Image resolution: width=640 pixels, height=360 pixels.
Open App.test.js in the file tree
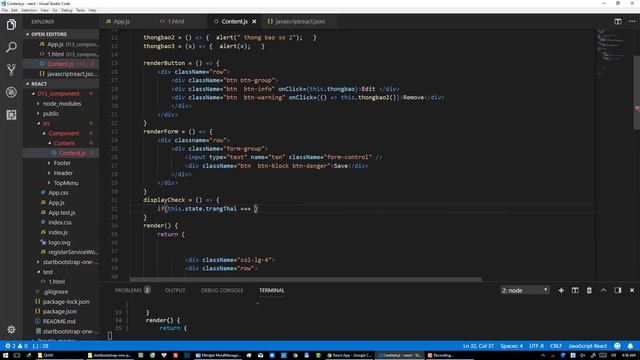[x=62, y=212]
